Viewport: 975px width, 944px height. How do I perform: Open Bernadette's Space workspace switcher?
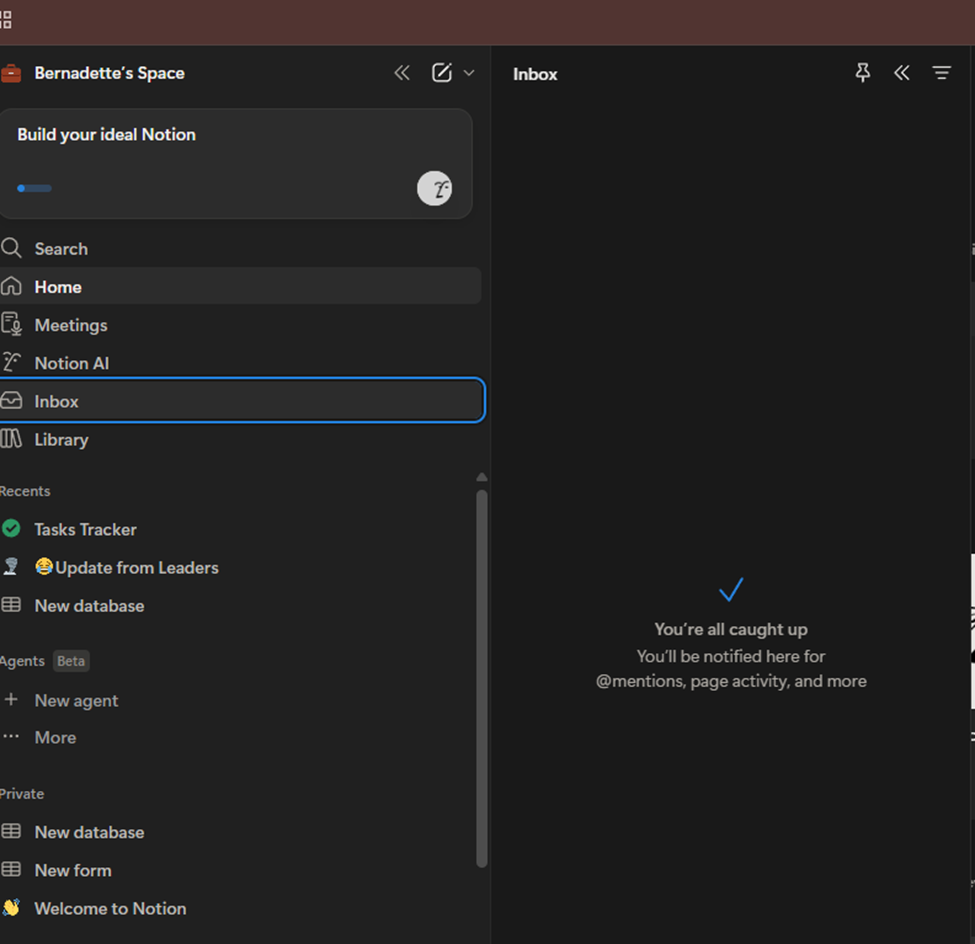click(x=109, y=73)
